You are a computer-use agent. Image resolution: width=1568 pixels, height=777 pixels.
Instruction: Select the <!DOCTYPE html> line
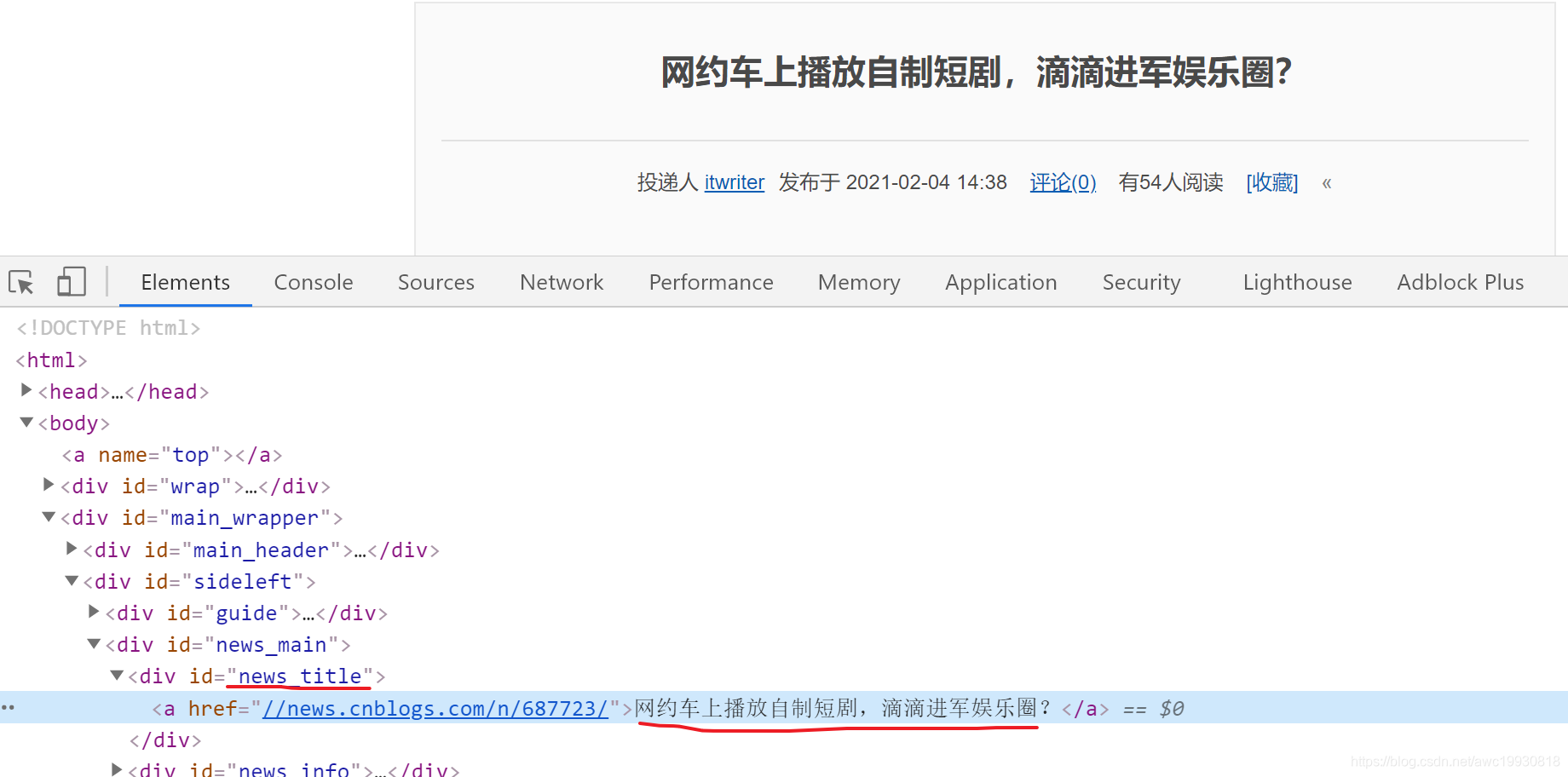point(108,328)
